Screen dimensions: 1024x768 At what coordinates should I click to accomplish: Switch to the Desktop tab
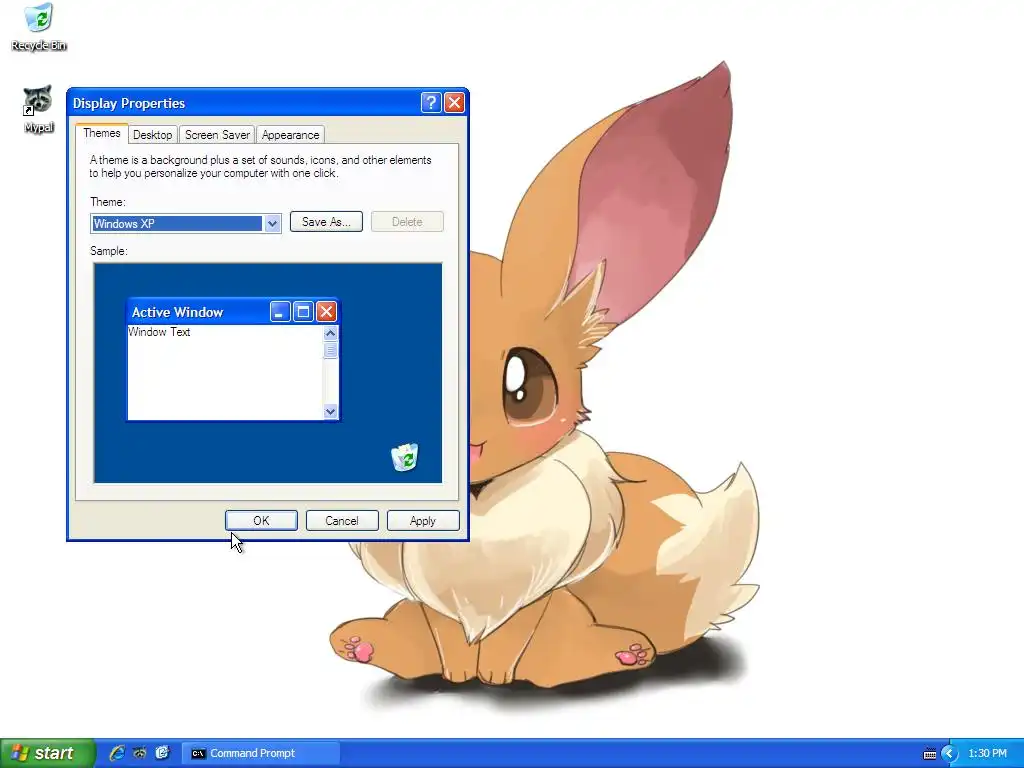152,135
